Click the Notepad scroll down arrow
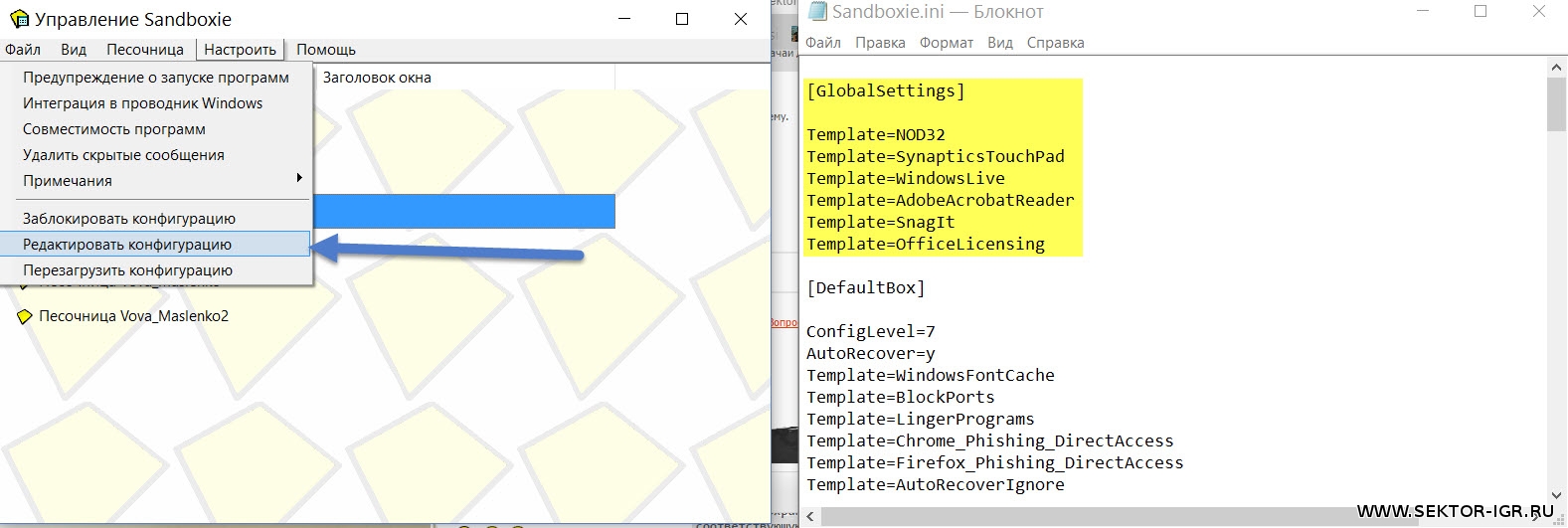Screen dimensions: 1568x528 pos(1557,496)
